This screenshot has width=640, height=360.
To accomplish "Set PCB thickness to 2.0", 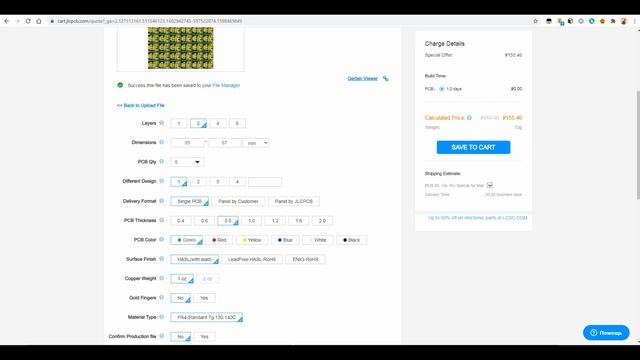I will coord(322,221).
